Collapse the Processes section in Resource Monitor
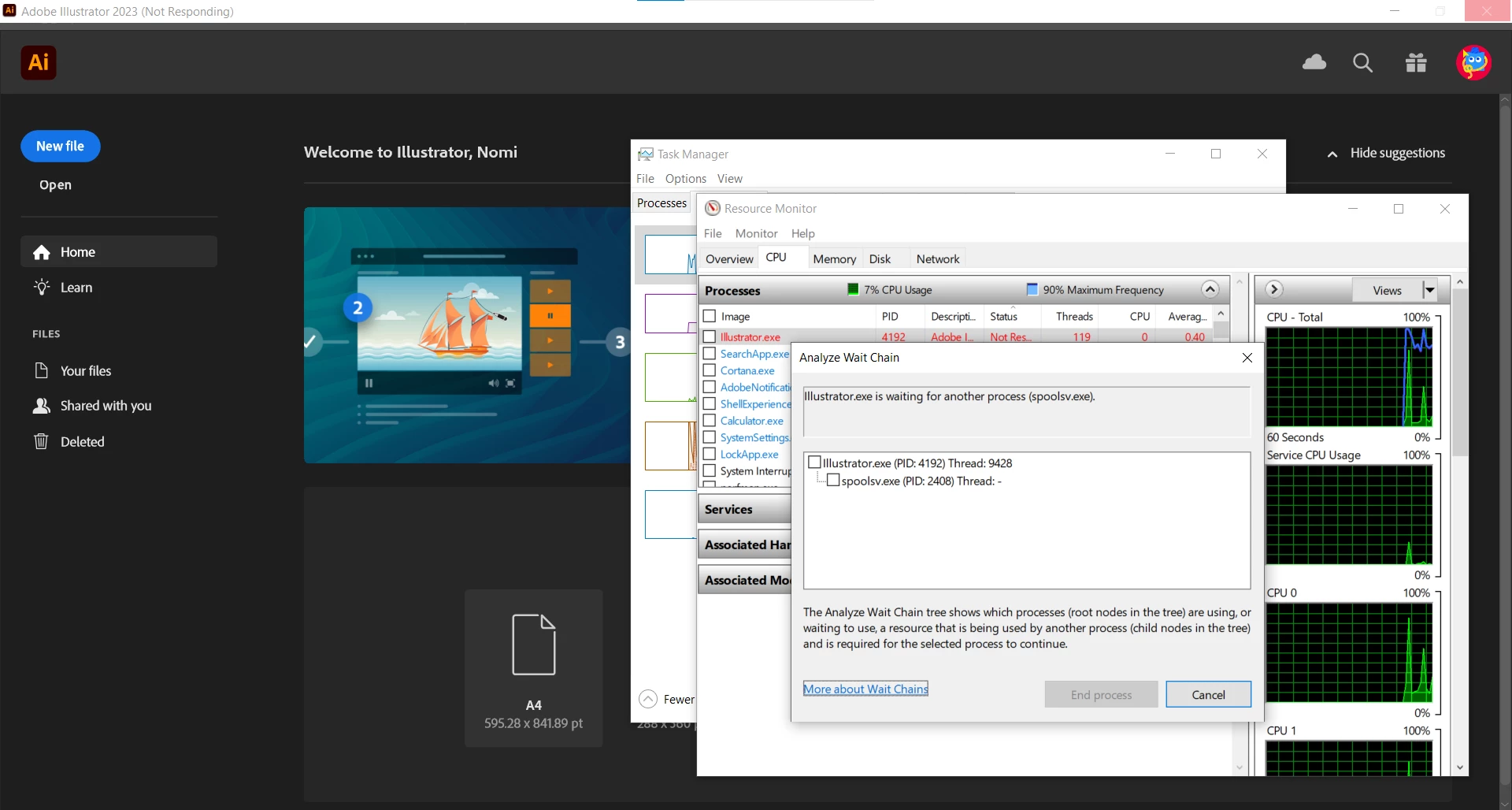Viewport: 1512px width, 810px height. [1210, 289]
